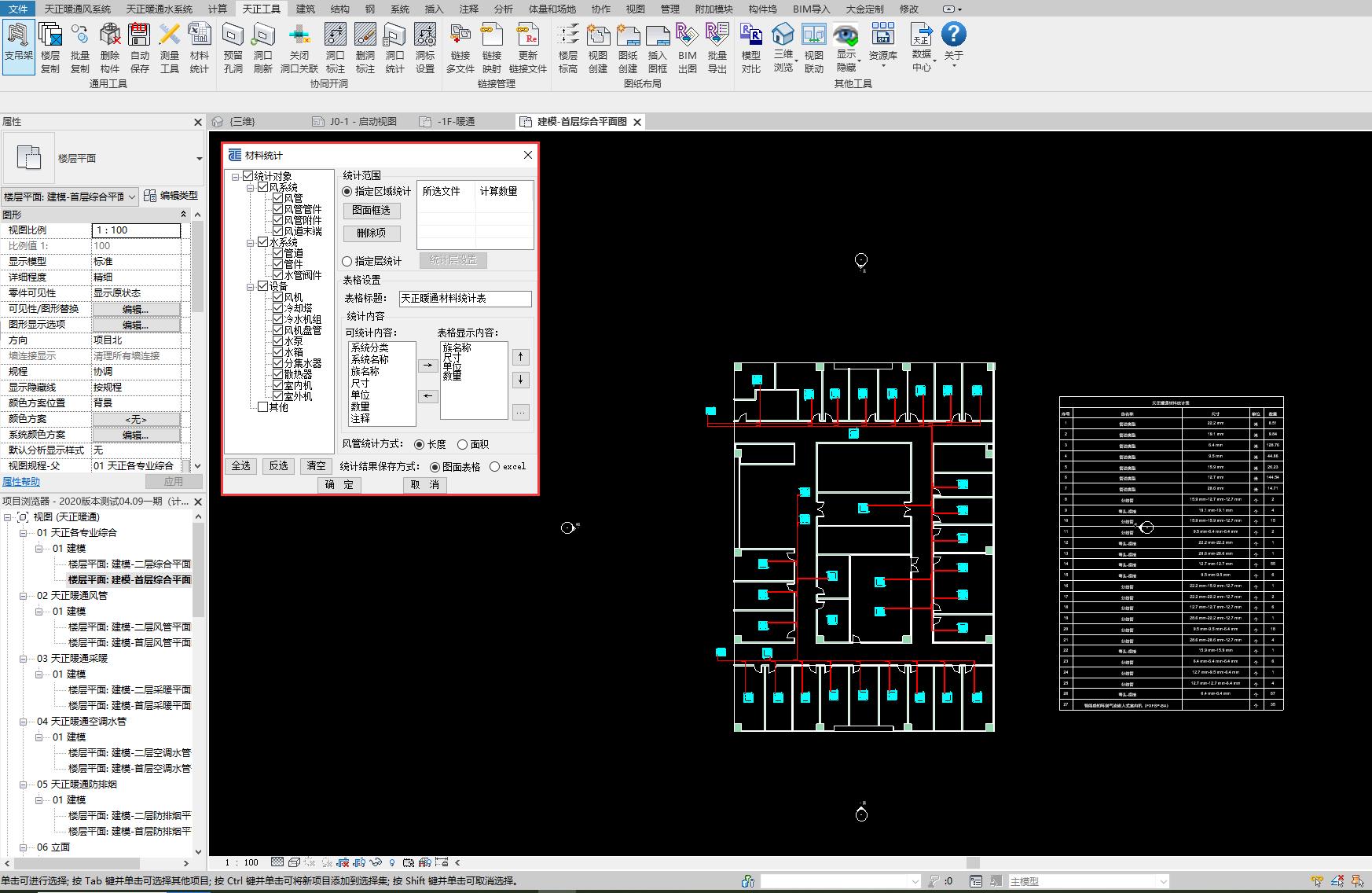Screen dimensions: 1372x893
Task: Collapse the 02 天正暖通风管 browser node
Action: [x=24, y=596]
